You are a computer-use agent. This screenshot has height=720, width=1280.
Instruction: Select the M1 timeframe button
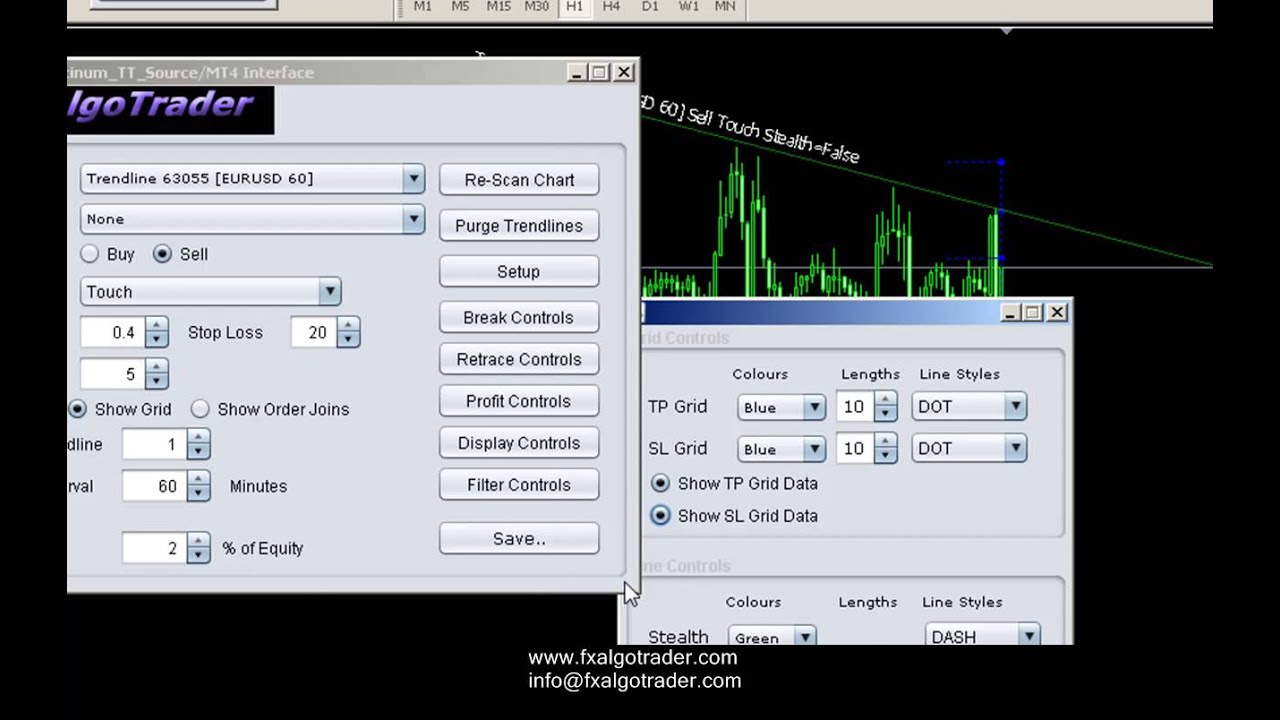coord(423,6)
